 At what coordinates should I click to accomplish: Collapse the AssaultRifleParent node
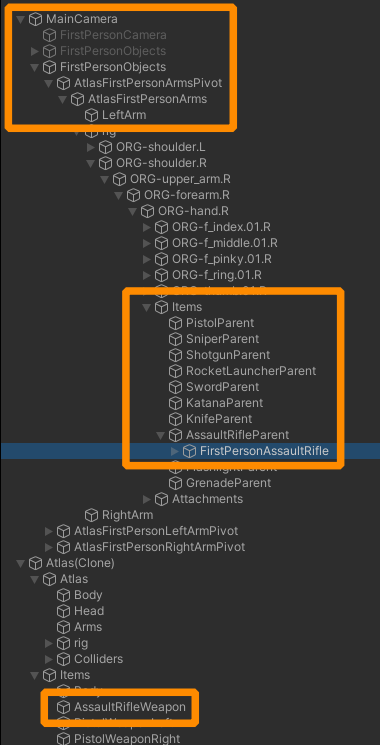click(x=161, y=435)
